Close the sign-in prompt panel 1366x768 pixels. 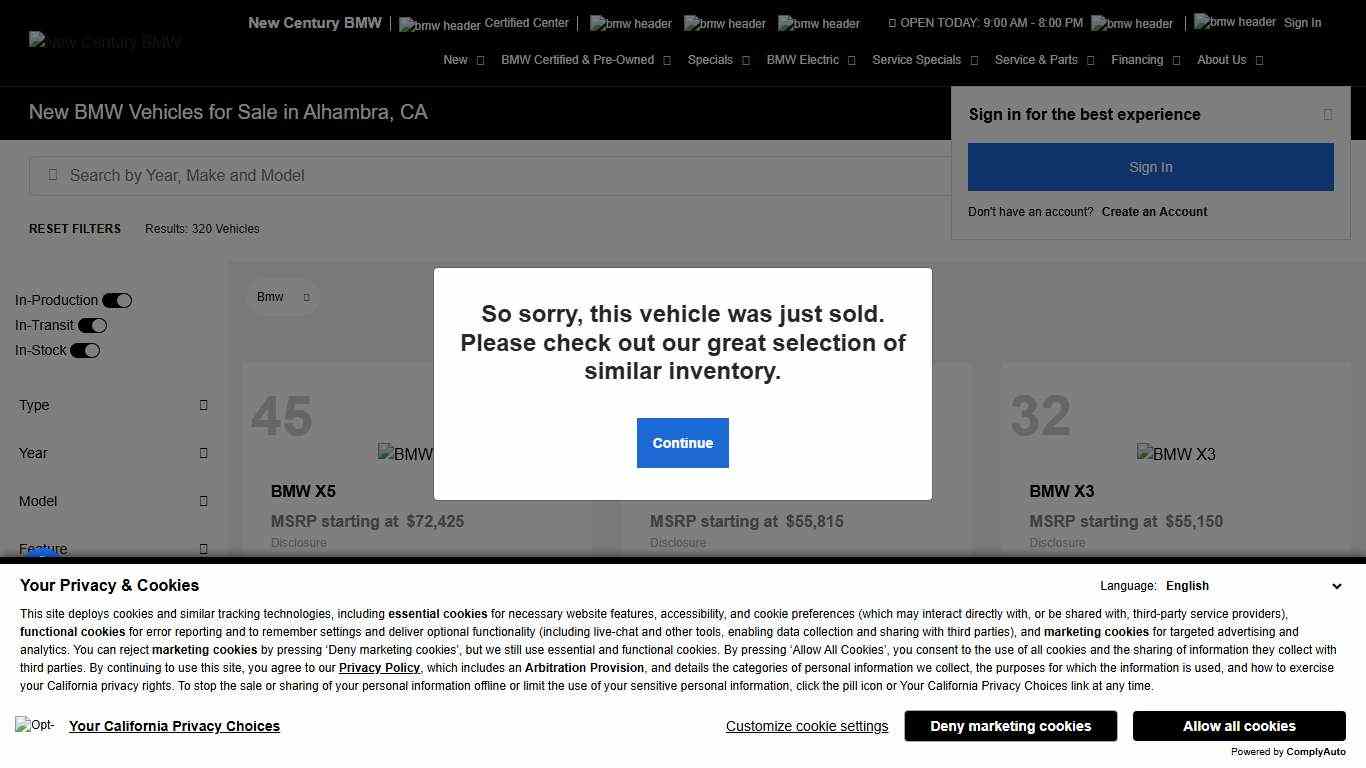point(1328,114)
